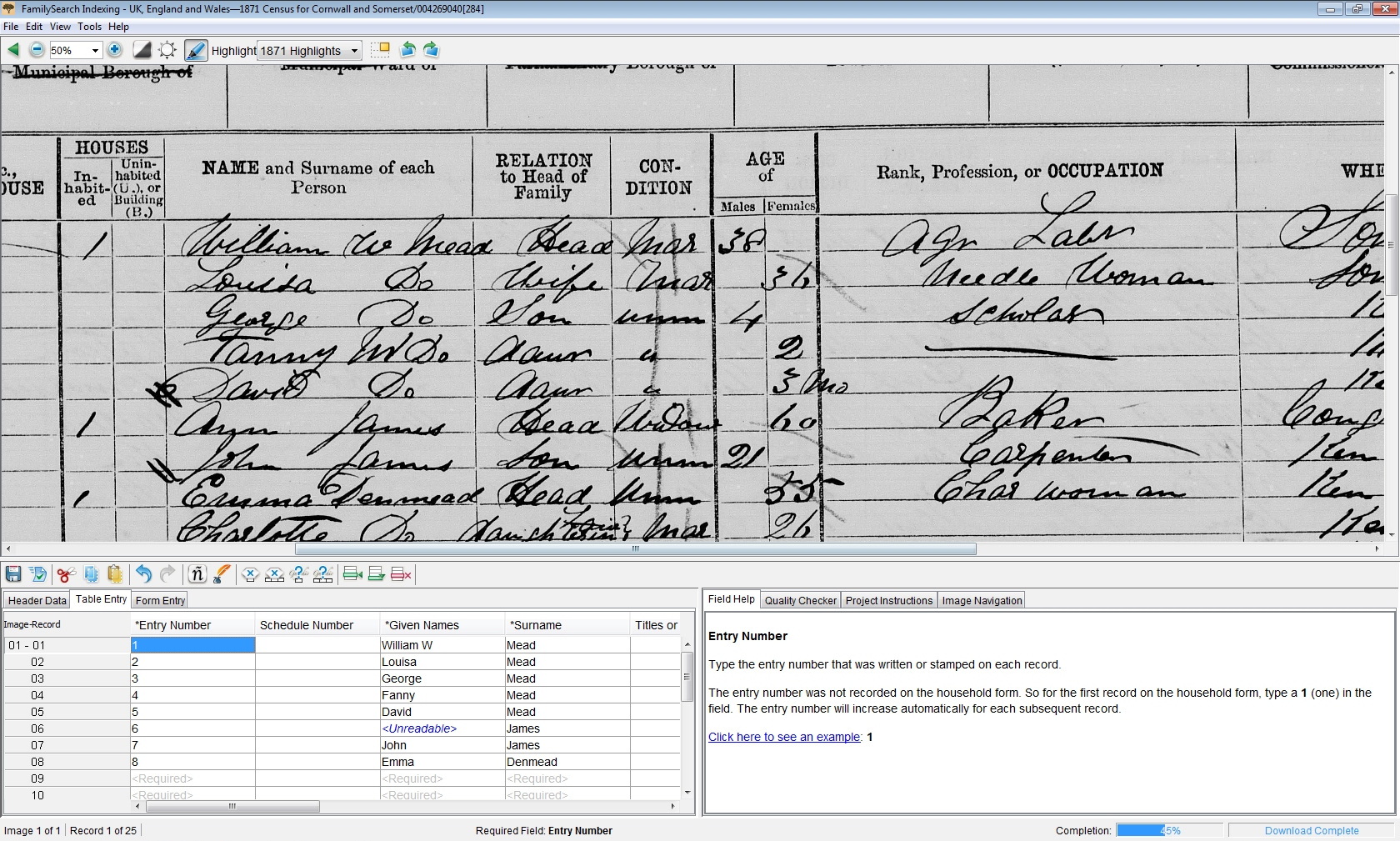The height and width of the screenshot is (841, 1400).
Task: Open the 50% zoom level dropdown
Action: click(95, 51)
